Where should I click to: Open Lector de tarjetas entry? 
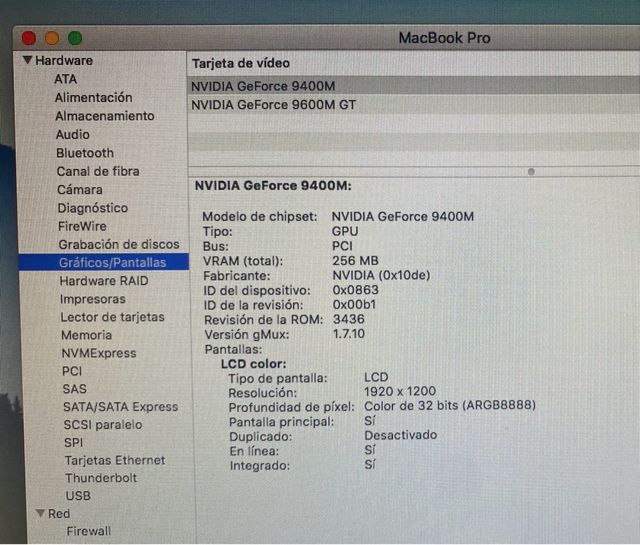pos(112,317)
